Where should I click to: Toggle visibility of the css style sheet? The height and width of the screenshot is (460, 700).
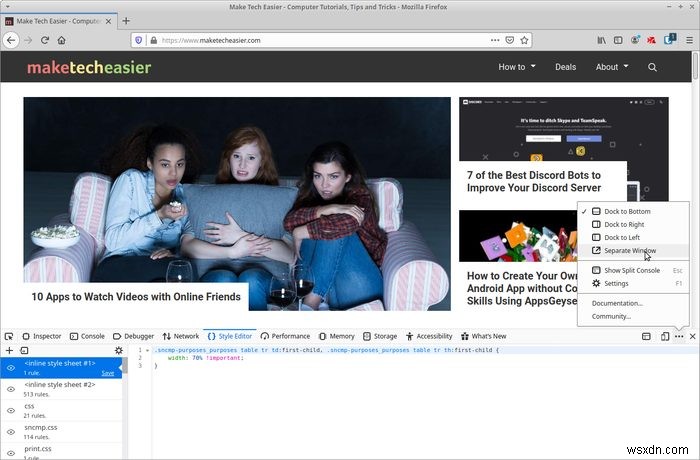tap(11, 411)
